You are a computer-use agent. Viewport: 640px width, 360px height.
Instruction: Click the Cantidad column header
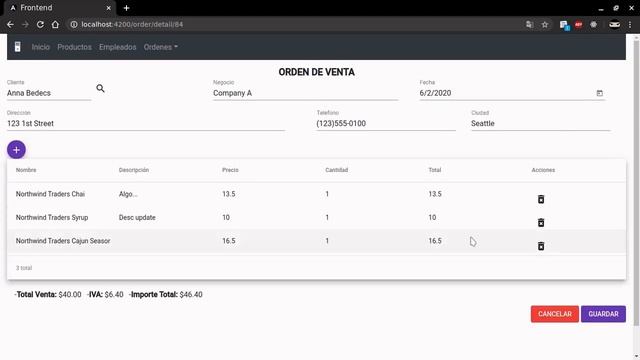(x=336, y=170)
